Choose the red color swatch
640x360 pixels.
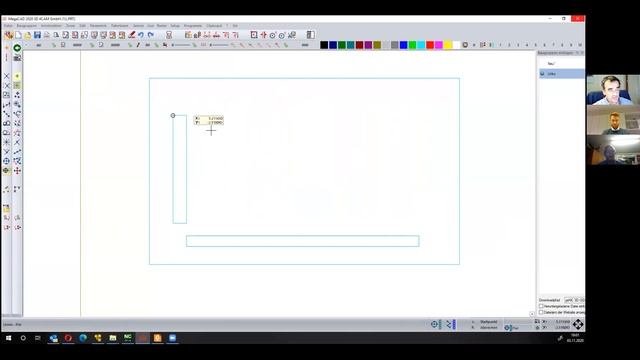coord(430,45)
